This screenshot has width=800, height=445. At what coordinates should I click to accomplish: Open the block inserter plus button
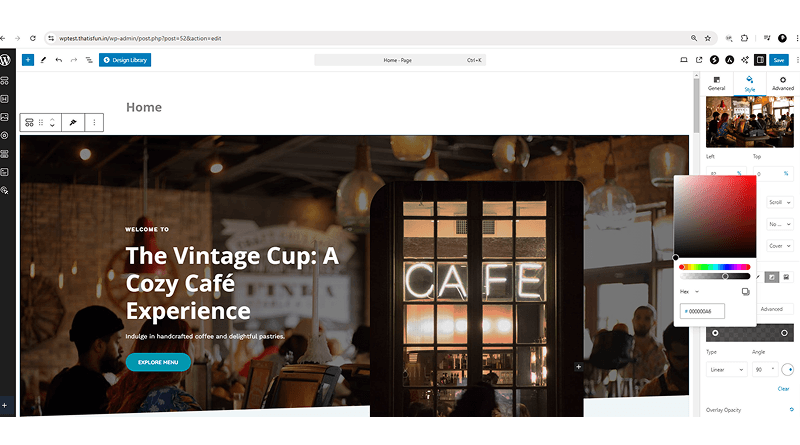point(28,60)
